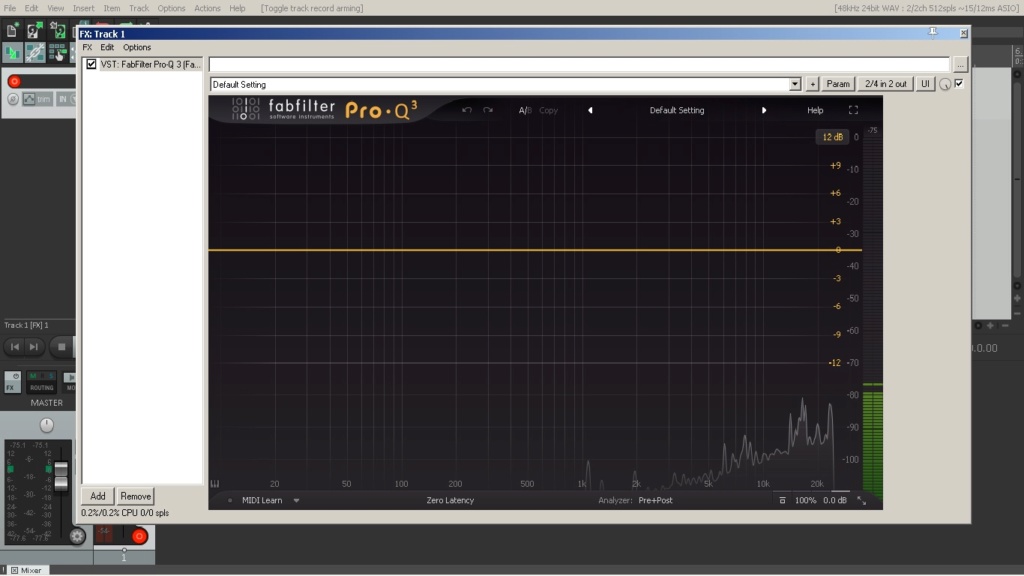
Task: Open the Insert menu
Action: coord(84,8)
